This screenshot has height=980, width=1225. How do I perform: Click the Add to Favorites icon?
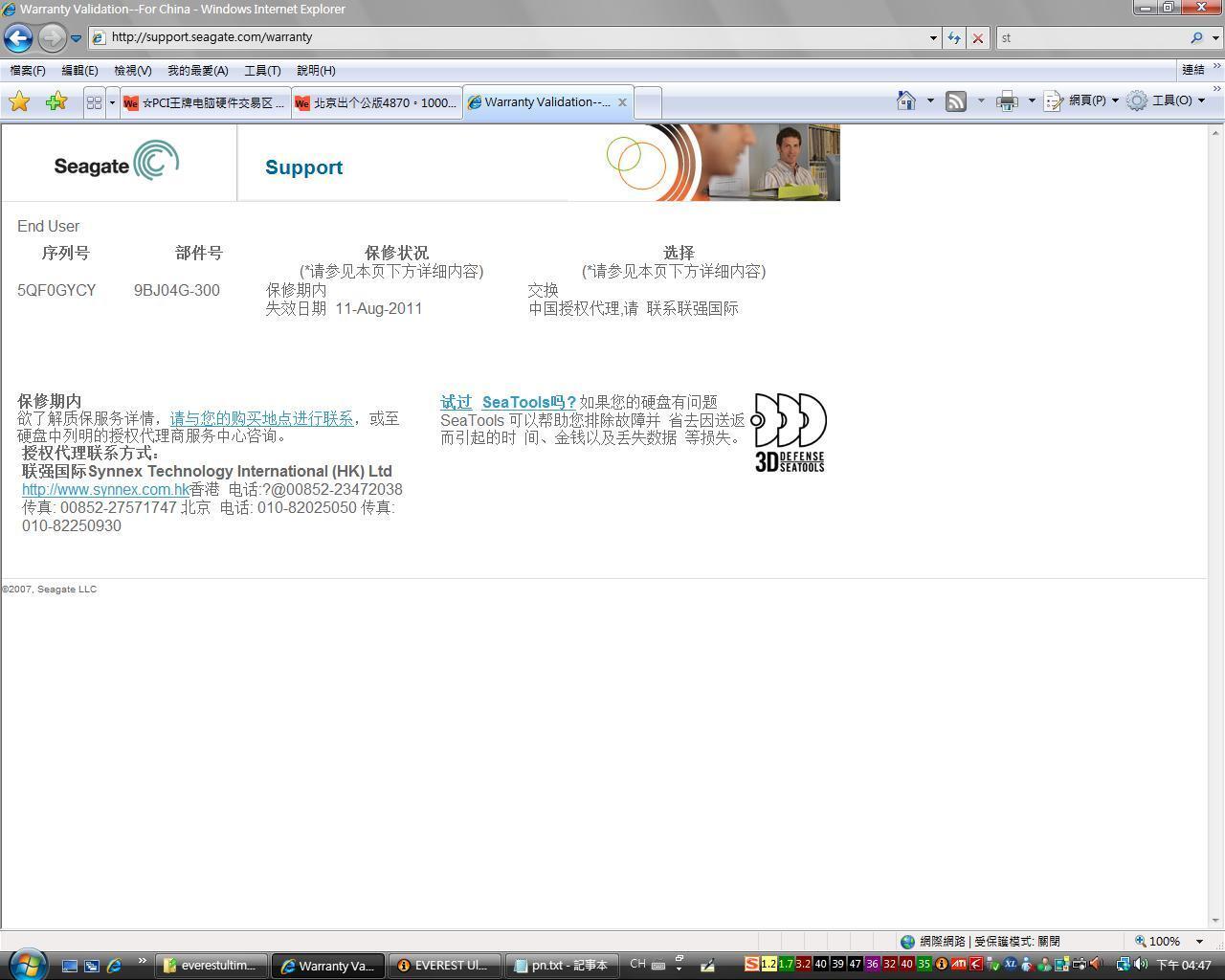[56, 101]
